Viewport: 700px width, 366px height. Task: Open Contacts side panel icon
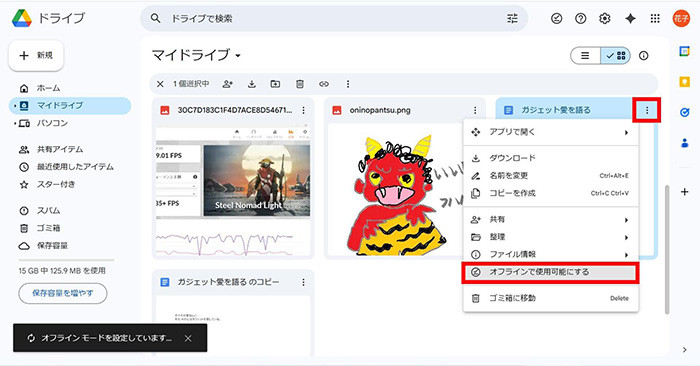(684, 143)
